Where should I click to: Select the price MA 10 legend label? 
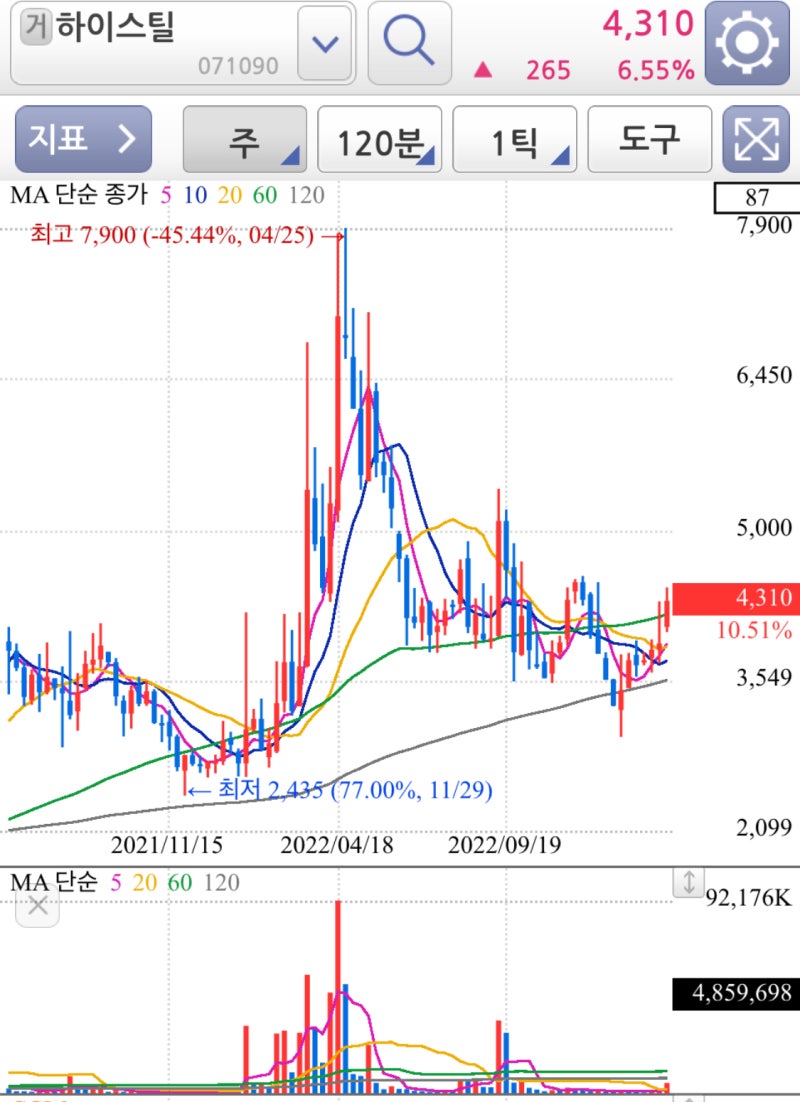pyautogui.click(x=195, y=195)
